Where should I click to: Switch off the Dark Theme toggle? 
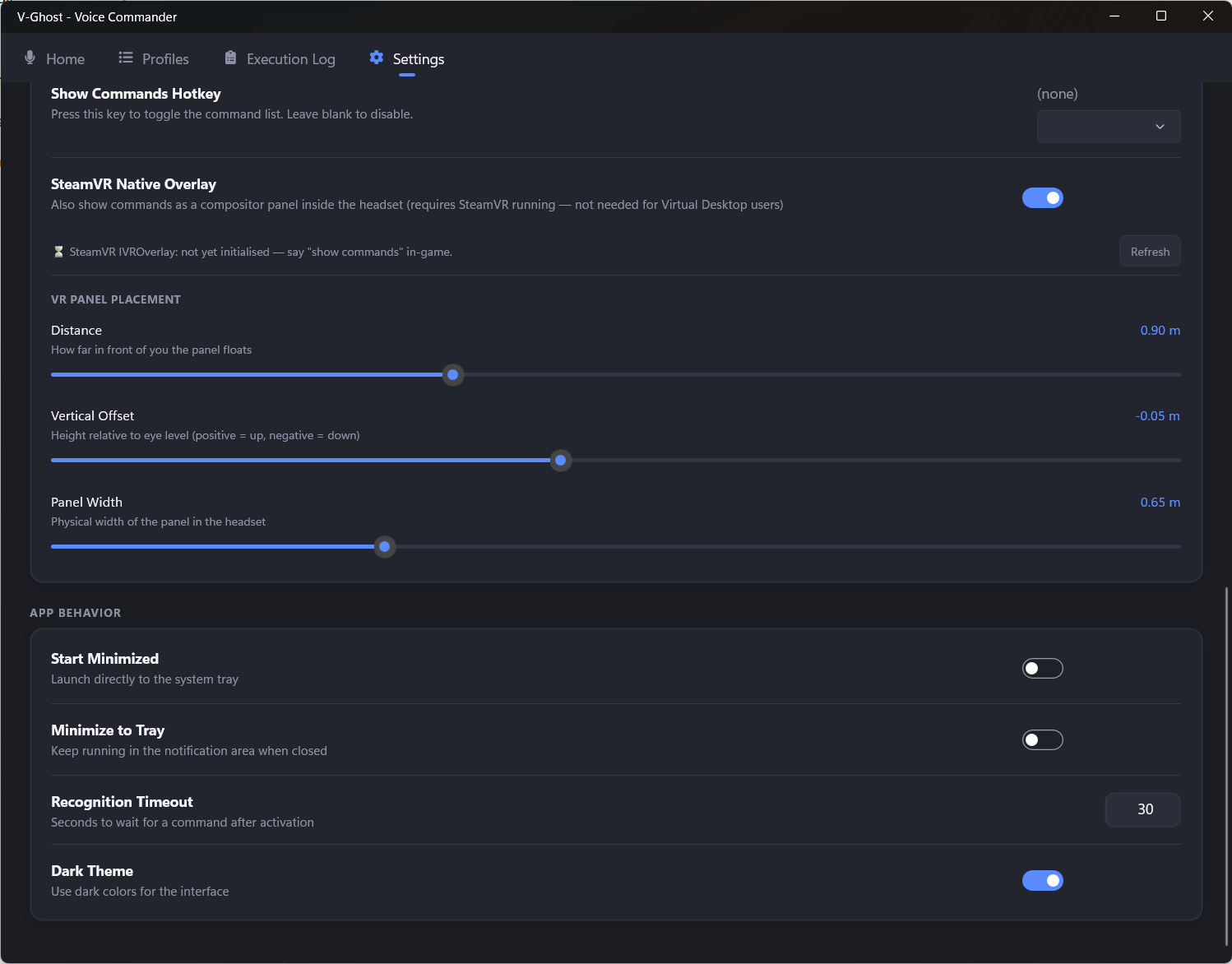pos(1042,881)
